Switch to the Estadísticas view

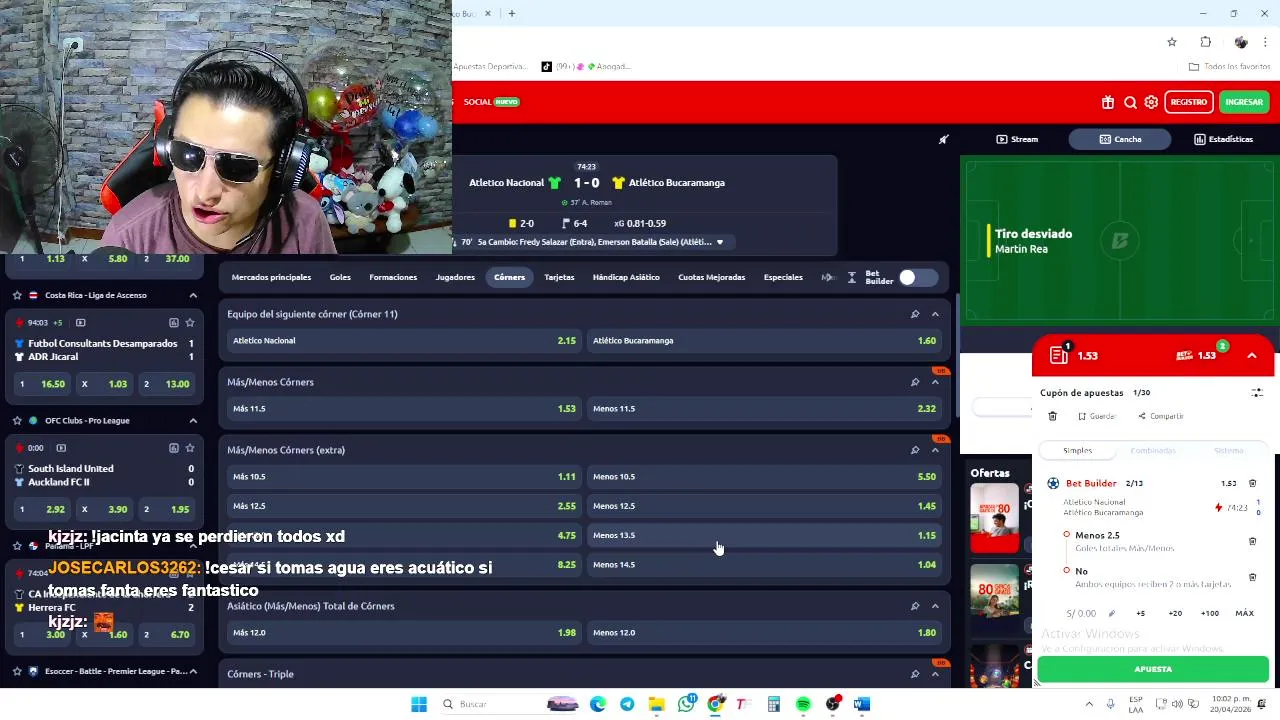click(x=1223, y=139)
